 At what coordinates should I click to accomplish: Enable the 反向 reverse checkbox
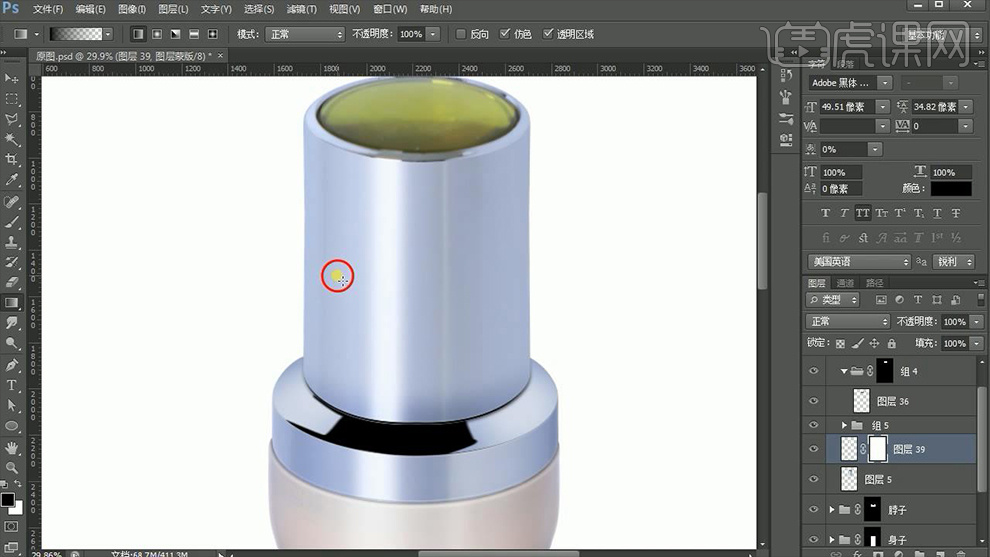point(460,34)
